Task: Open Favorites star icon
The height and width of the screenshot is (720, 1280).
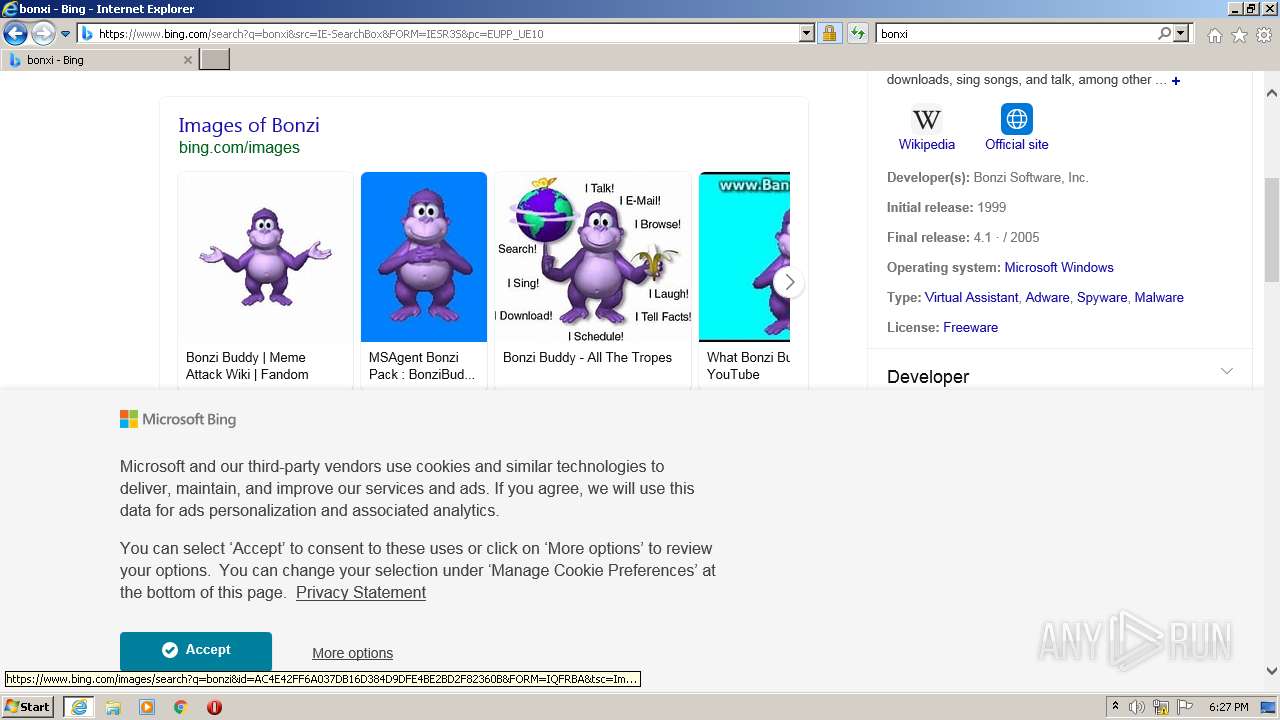Action: coord(1239,35)
